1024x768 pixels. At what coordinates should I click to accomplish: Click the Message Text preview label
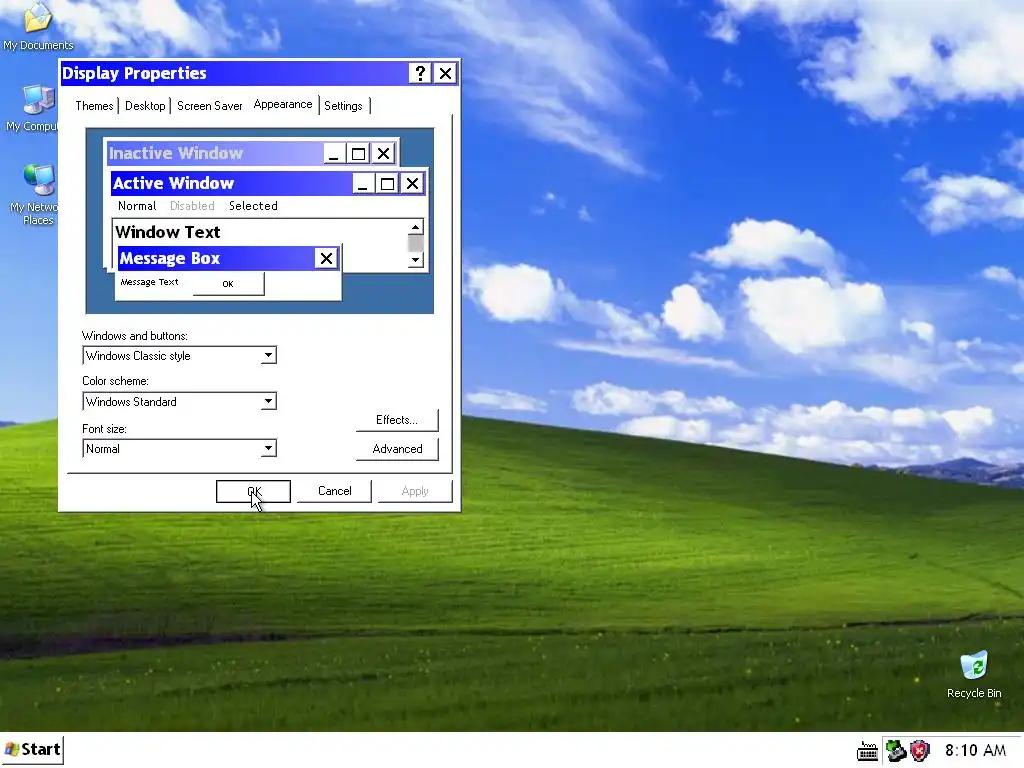pos(150,282)
